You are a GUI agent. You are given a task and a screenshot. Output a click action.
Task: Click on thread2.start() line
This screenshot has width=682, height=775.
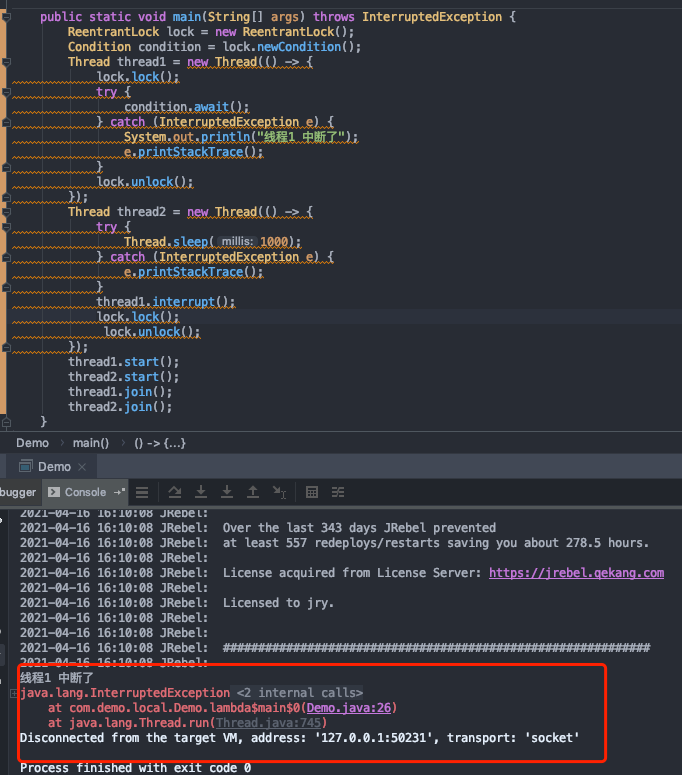(x=124, y=377)
